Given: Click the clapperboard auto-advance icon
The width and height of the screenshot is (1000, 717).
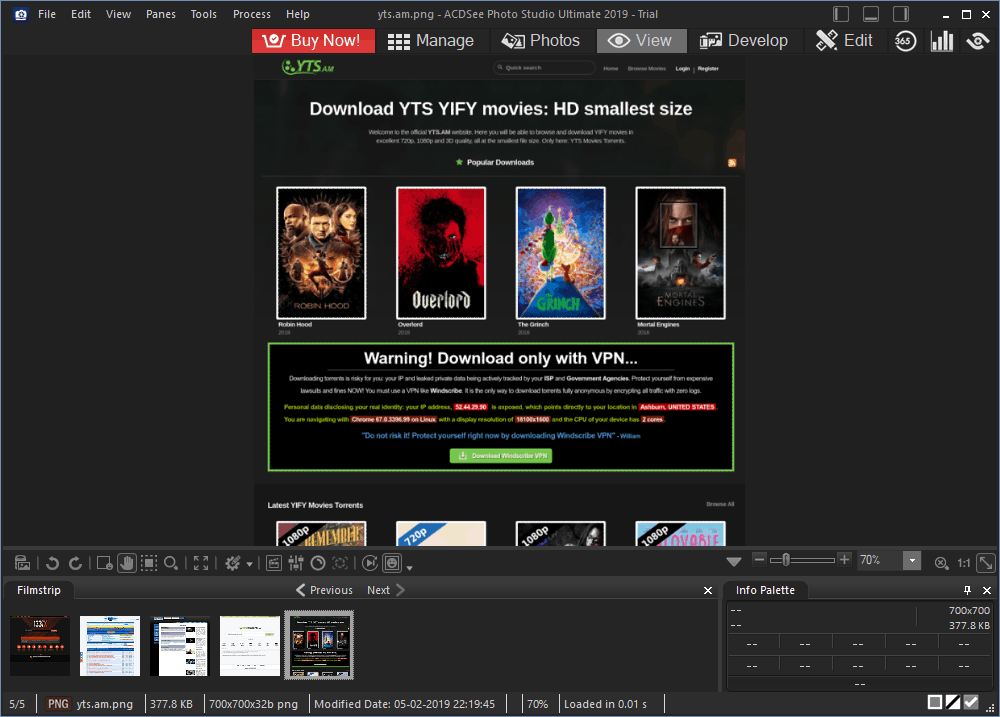Looking at the screenshot, I should point(274,563).
